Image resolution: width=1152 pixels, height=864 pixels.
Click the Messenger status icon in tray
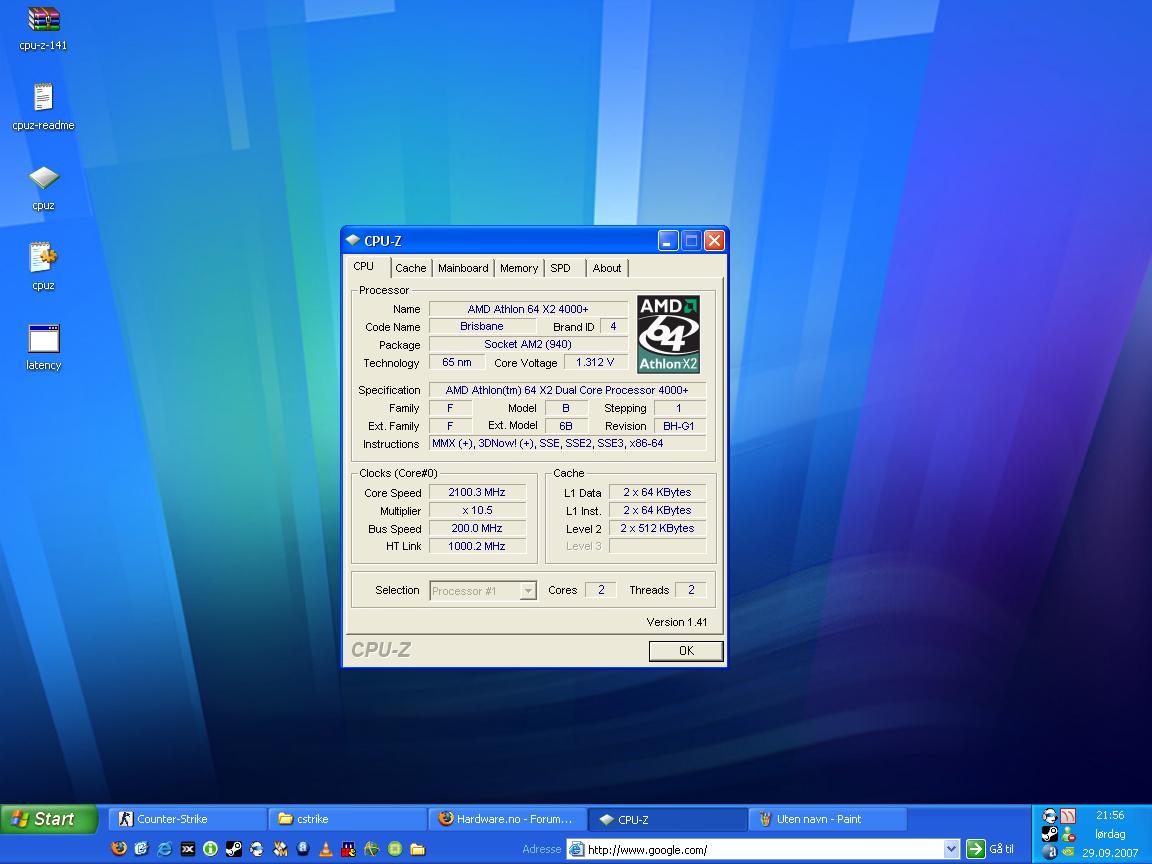[x=1068, y=834]
